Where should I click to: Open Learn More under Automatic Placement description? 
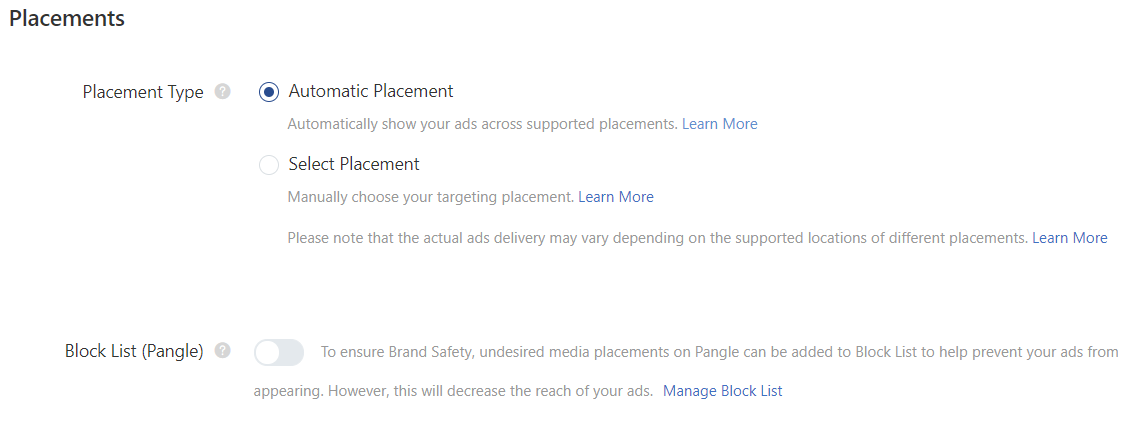tap(719, 124)
